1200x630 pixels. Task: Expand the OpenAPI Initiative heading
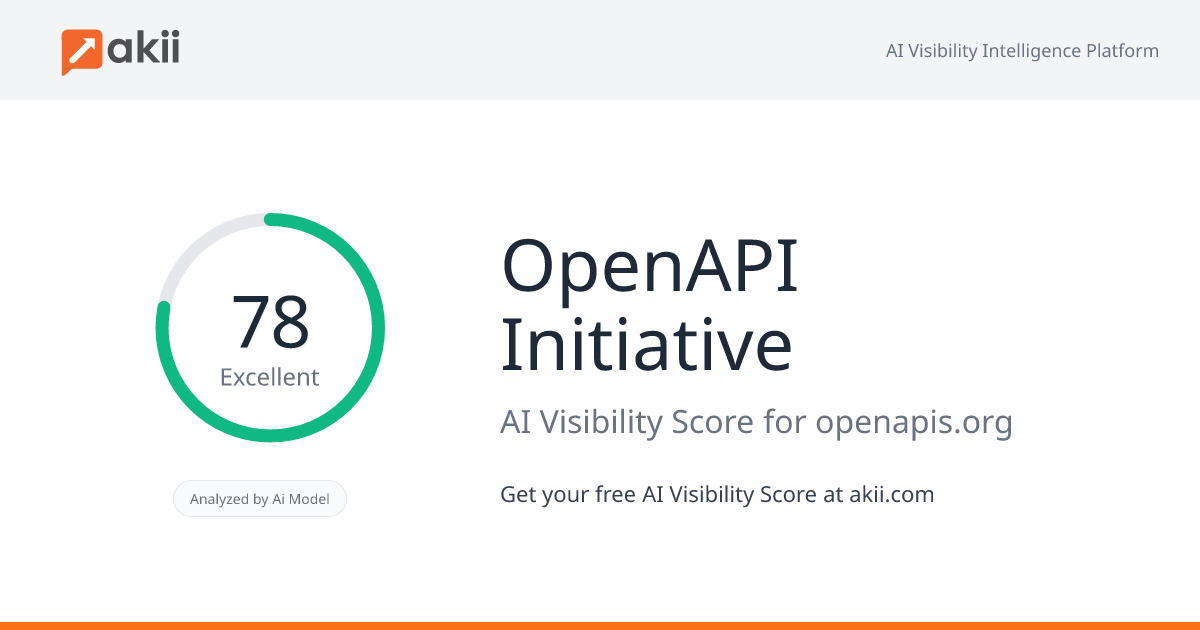[x=648, y=305]
